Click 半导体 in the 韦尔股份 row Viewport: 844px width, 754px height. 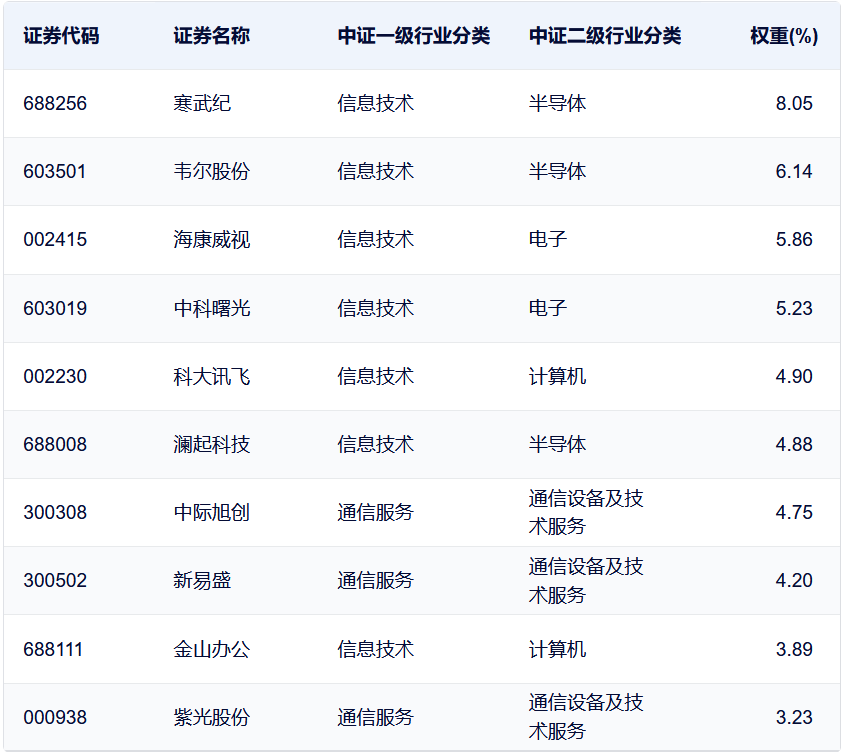pos(557,172)
